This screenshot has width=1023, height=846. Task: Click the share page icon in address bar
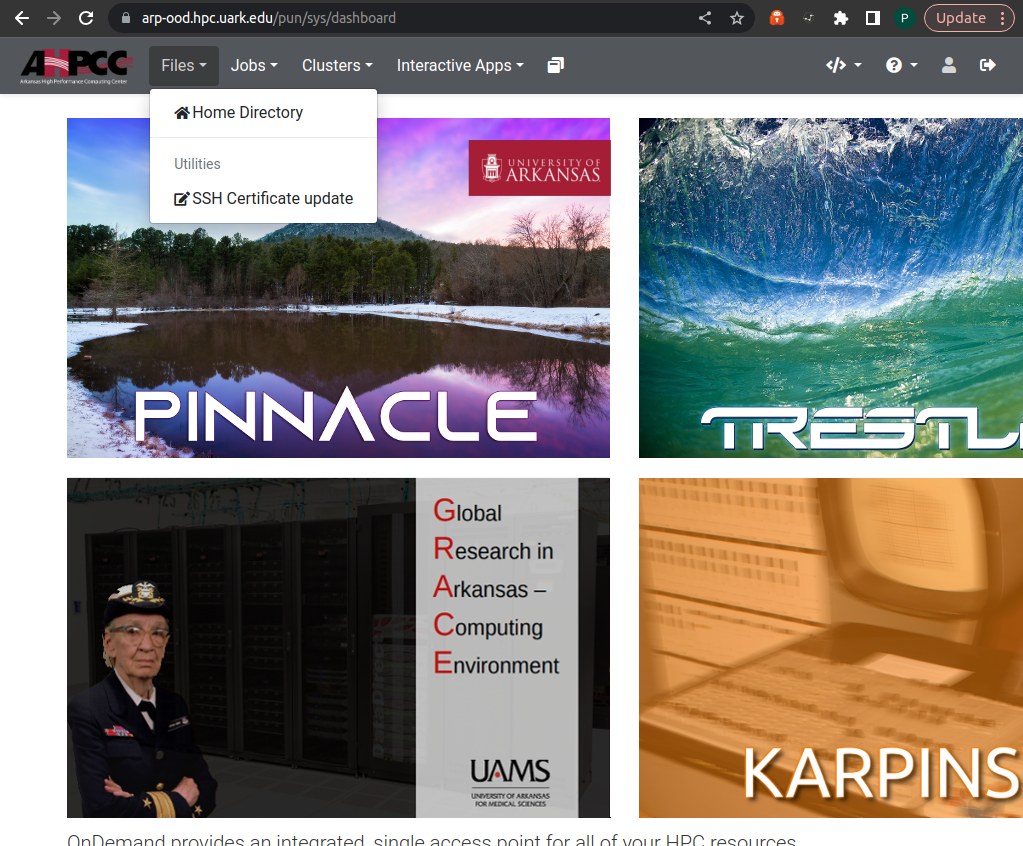pyautogui.click(x=705, y=18)
